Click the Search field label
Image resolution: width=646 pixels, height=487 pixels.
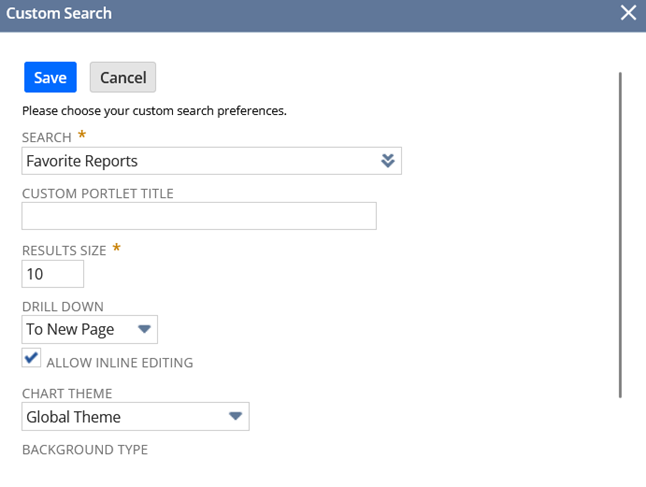click(47, 137)
